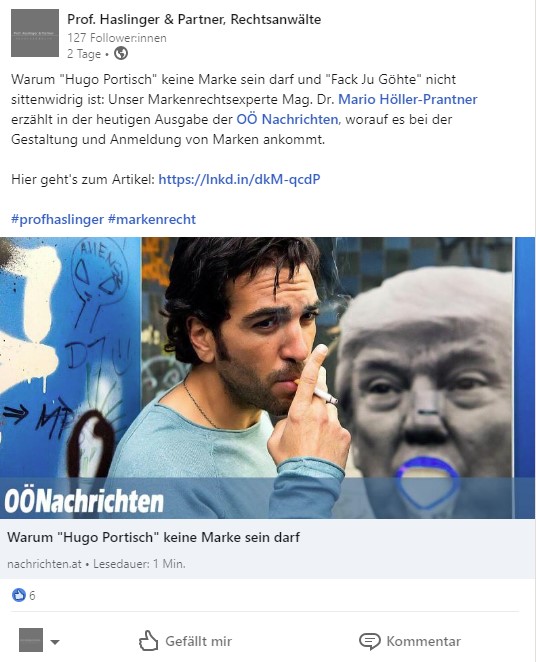Click the OÖNachrichten logo on the image
The height and width of the screenshot is (662, 536).
[x=84, y=501]
